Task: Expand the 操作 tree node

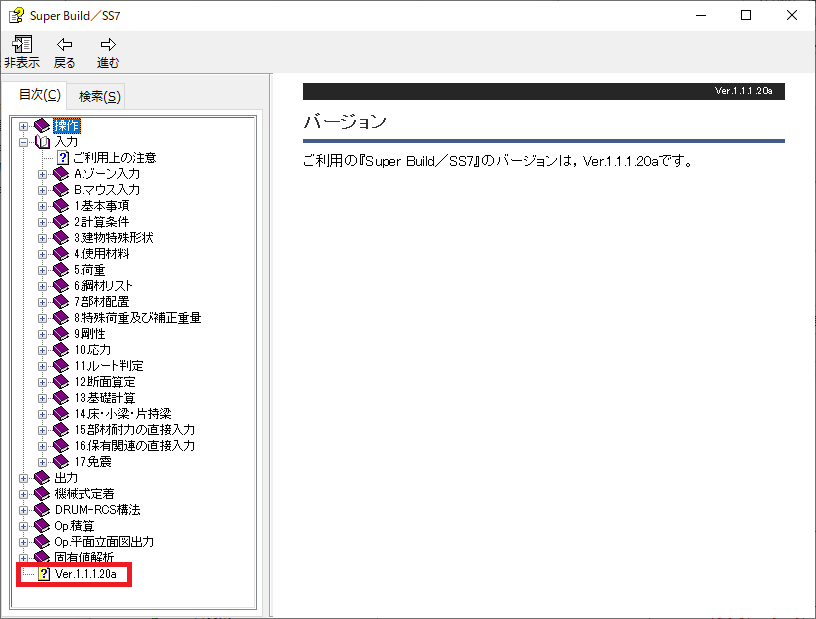Action: [x=24, y=126]
